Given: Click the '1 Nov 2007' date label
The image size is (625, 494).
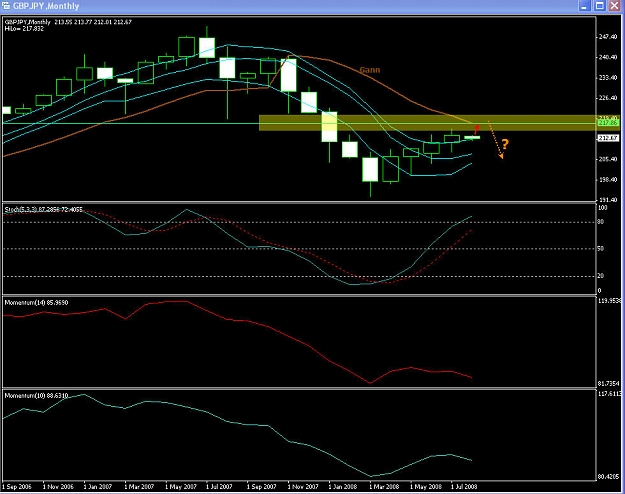Looking at the screenshot, I should [303, 487].
